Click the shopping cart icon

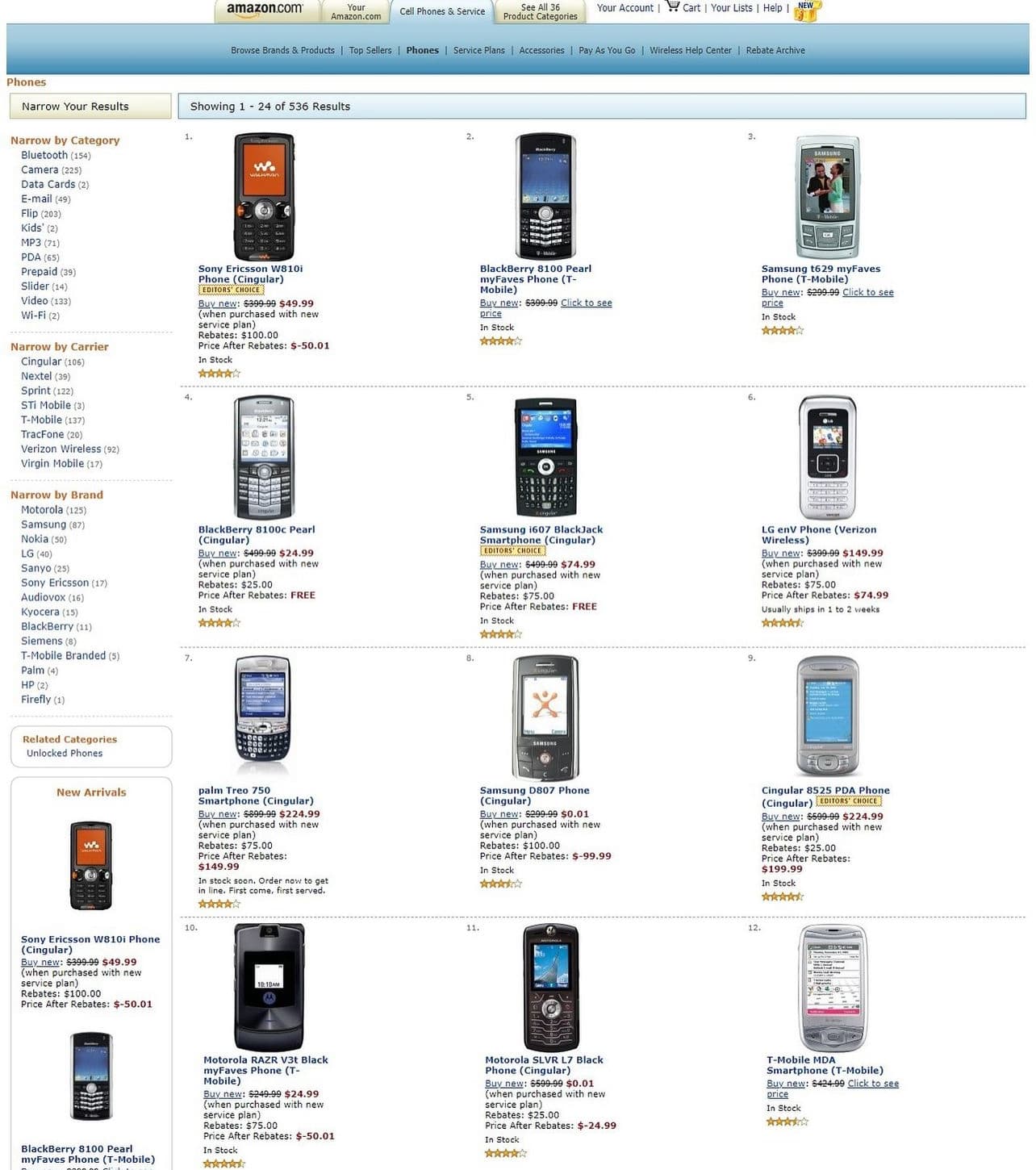click(672, 6)
